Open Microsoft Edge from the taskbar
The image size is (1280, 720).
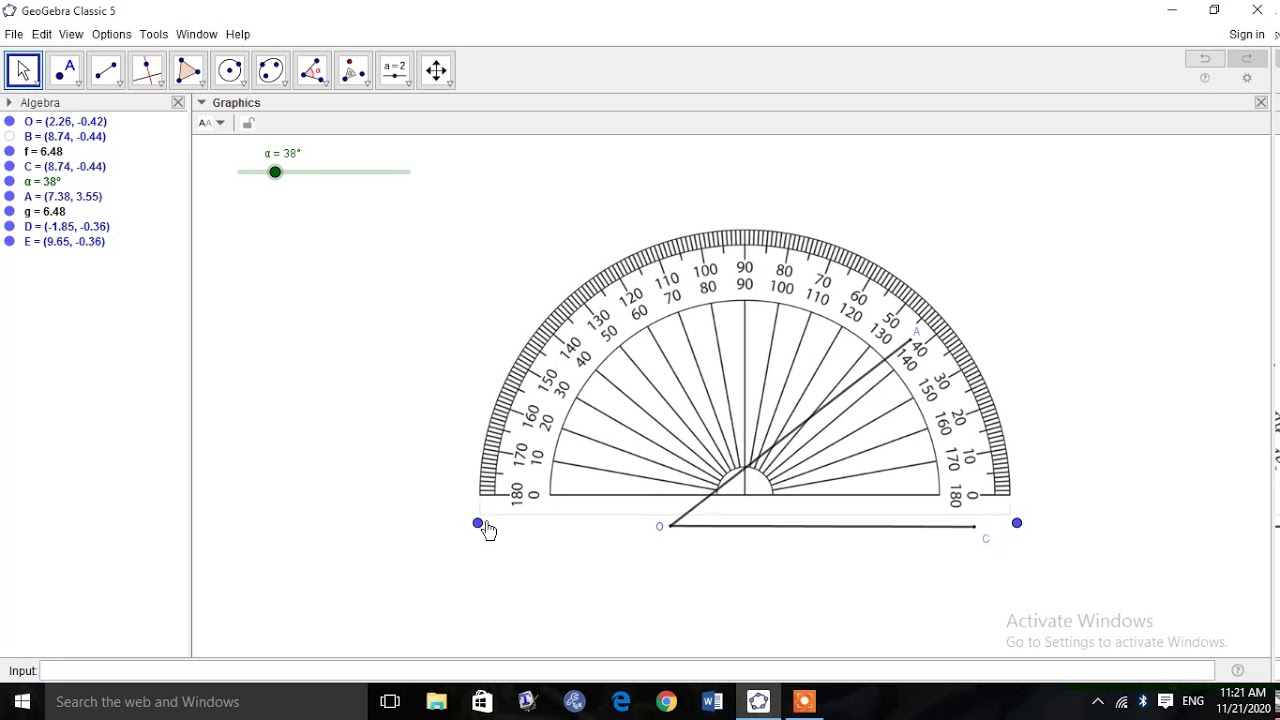[x=621, y=701]
